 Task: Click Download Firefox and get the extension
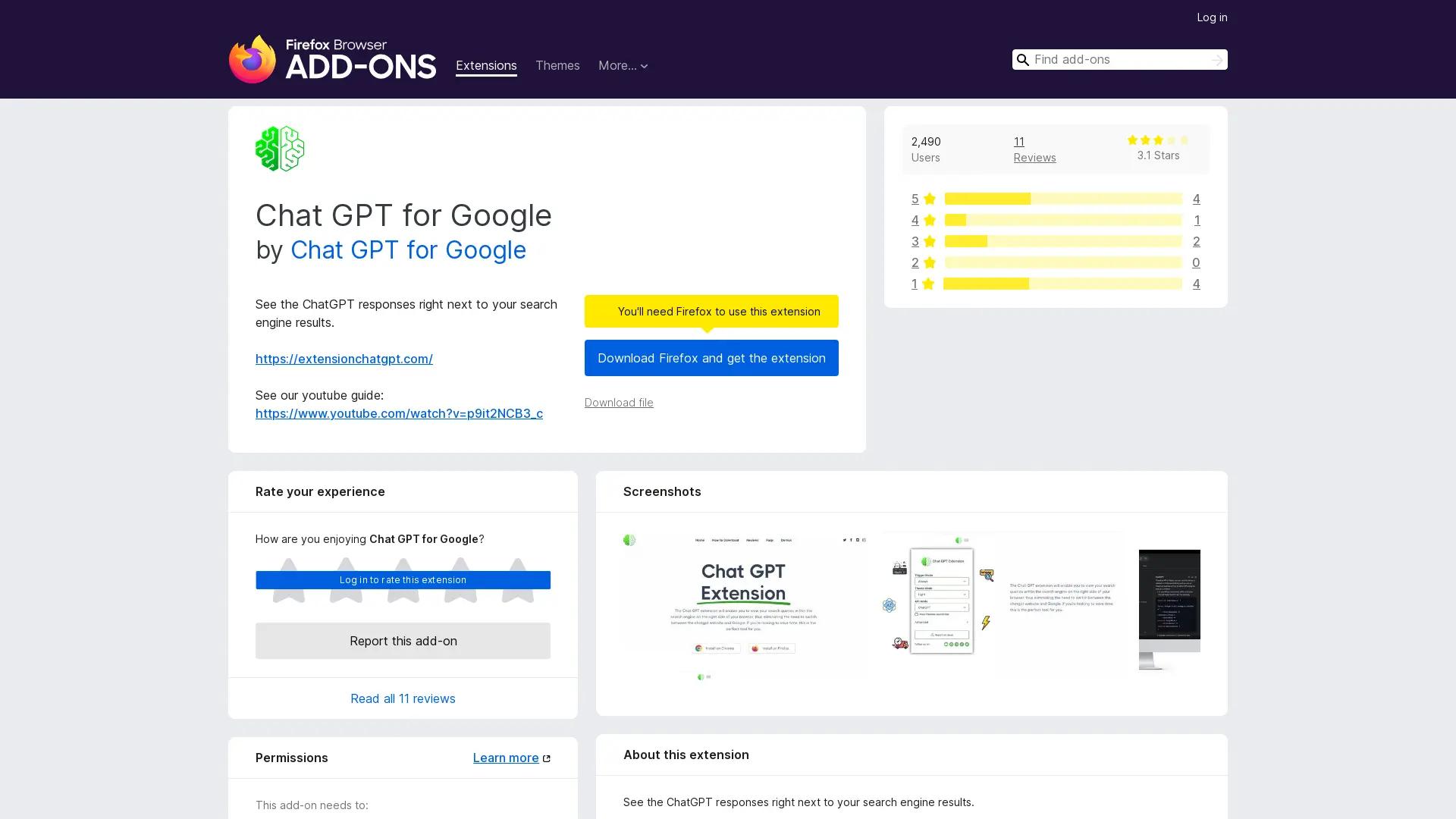(711, 358)
